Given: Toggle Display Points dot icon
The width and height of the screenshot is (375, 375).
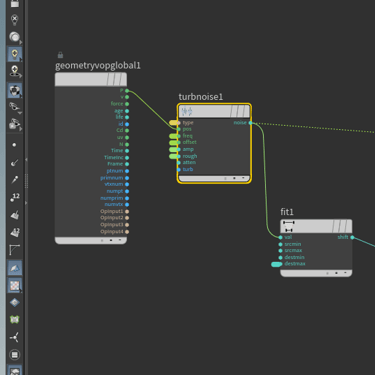Looking at the screenshot, I should click(x=14, y=145).
